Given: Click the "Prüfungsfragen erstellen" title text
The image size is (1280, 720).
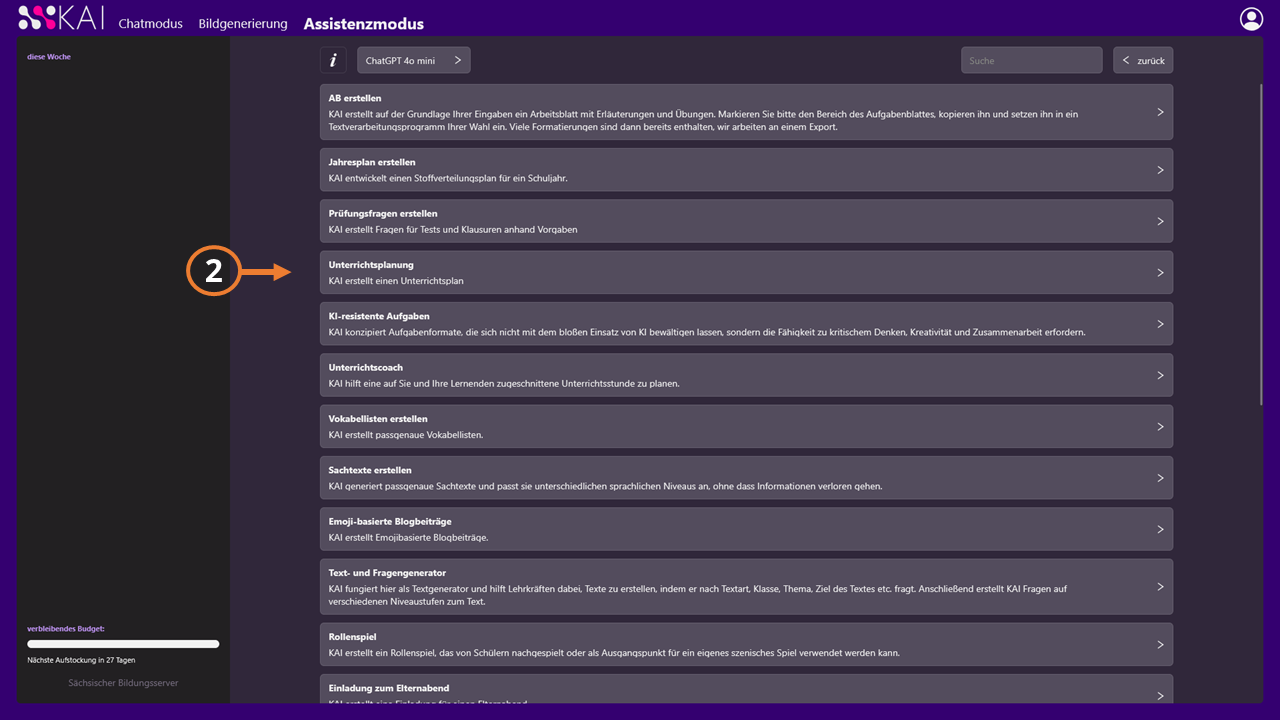Looking at the screenshot, I should click(383, 213).
